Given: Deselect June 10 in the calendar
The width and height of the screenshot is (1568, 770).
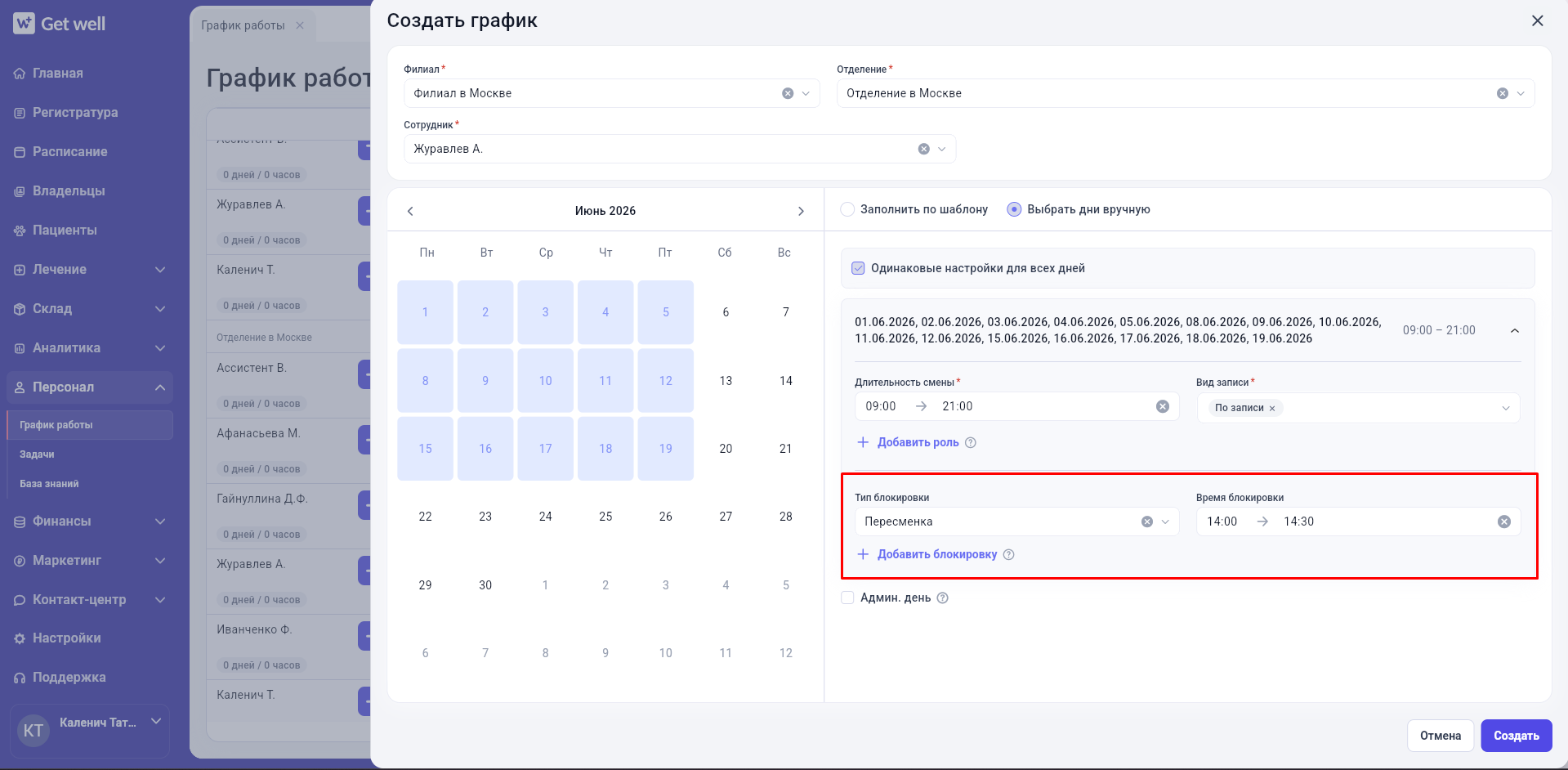Looking at the screenshot, I should pyautogui.click(x=545, y=381).
